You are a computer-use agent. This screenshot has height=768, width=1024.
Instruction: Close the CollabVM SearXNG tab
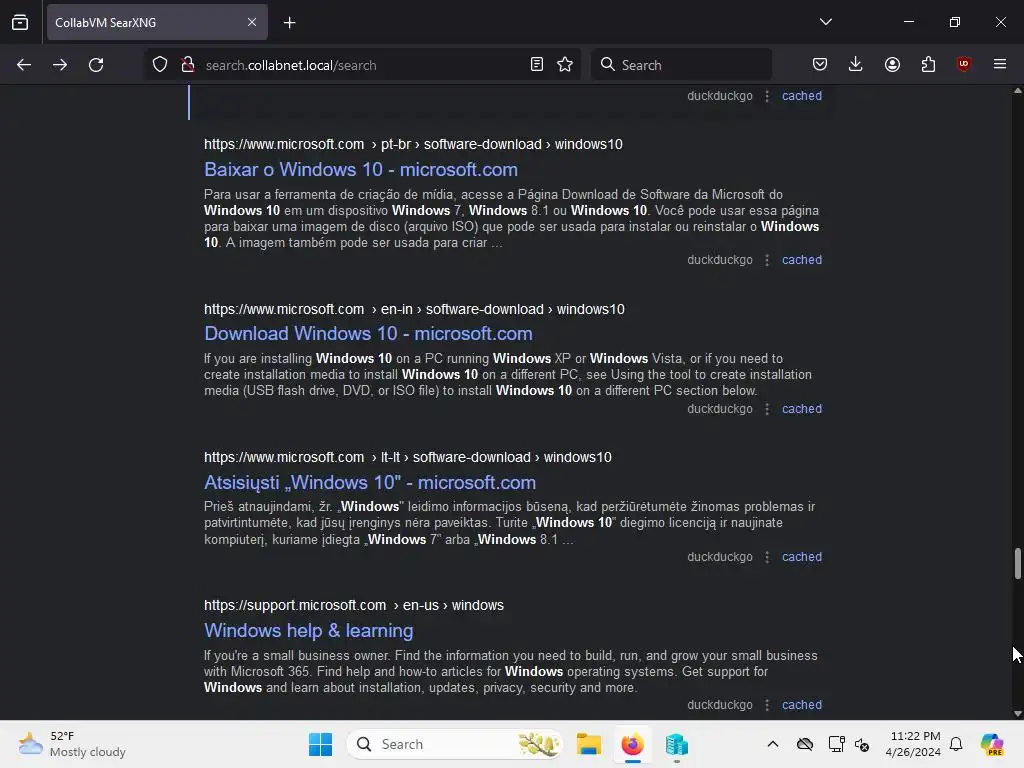[x=252, y=22]
